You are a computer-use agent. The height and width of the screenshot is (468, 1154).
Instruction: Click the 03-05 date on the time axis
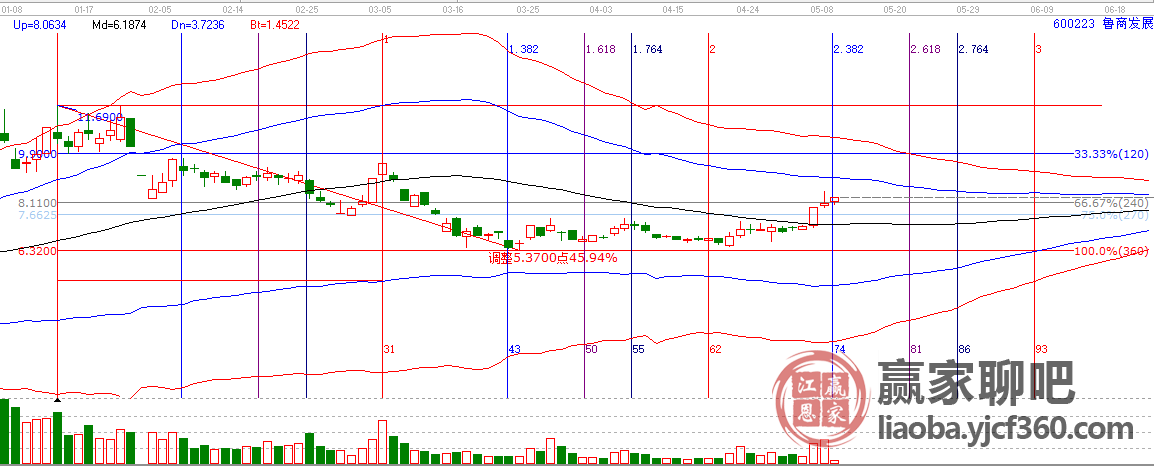click(380, 10)
